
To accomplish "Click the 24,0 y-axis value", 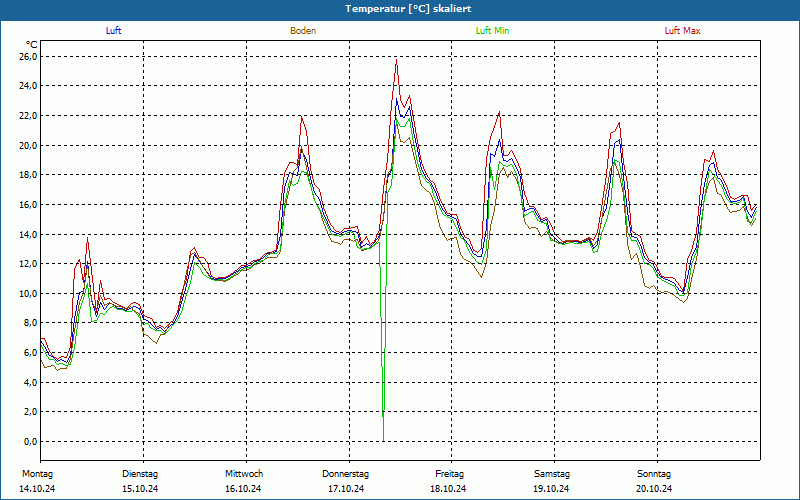I will 28,86.
